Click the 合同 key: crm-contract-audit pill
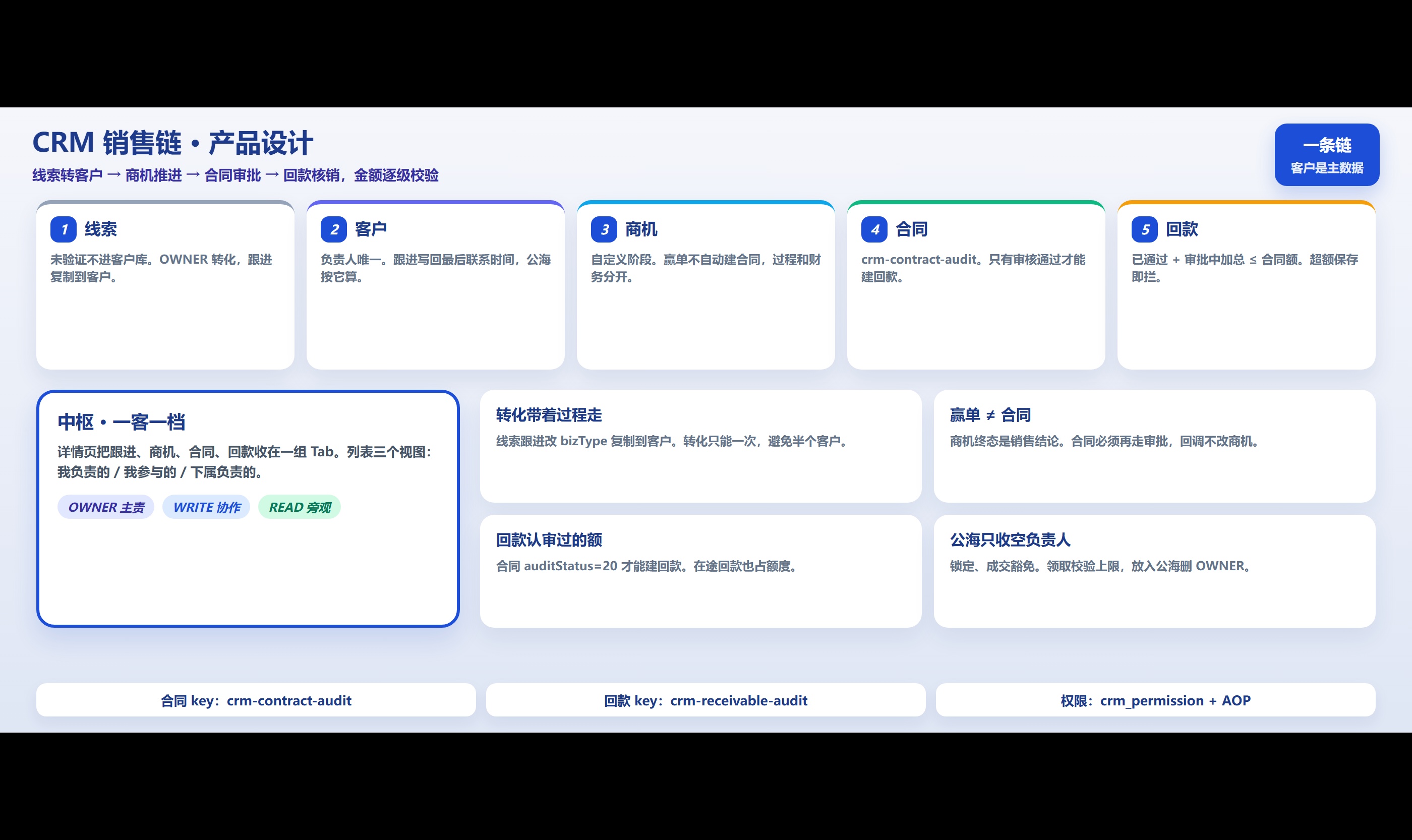Image resolution: width=1412 pixels, height=840 pixels. [256, 700]
